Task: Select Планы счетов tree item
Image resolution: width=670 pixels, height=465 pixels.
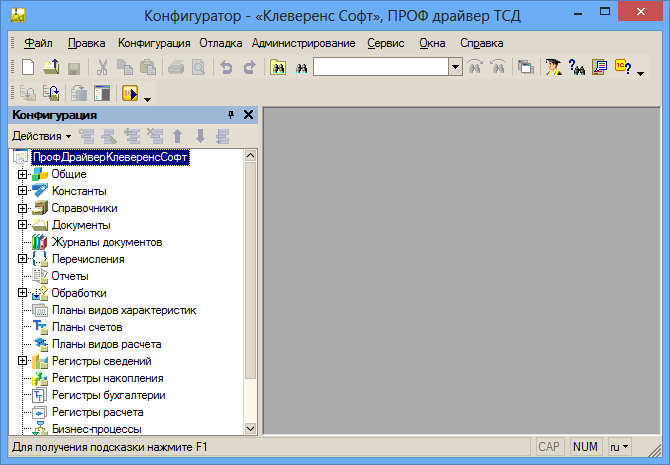Action: (x=87, y=327)
